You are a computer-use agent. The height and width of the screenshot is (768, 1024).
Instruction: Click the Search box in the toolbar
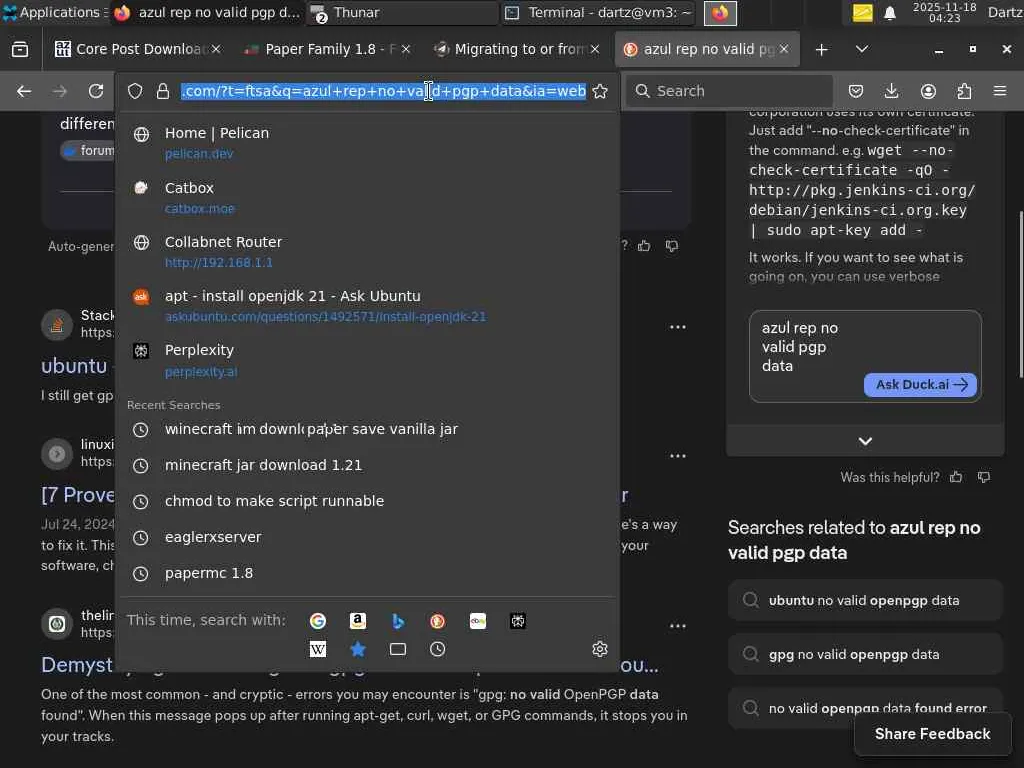(x=729, y=91)
